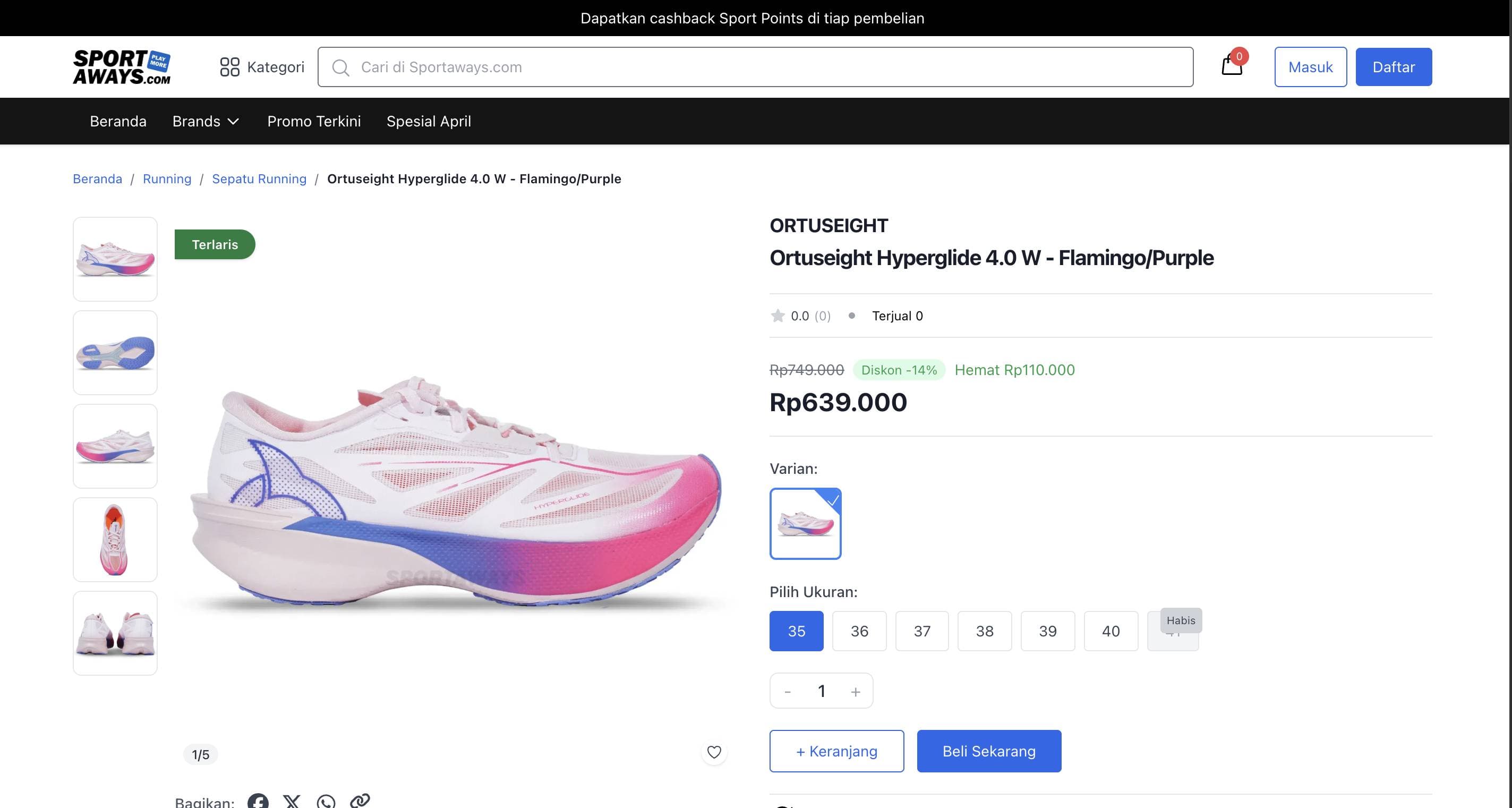Expand the Brands dropdown menu

[x=206, y=121]
